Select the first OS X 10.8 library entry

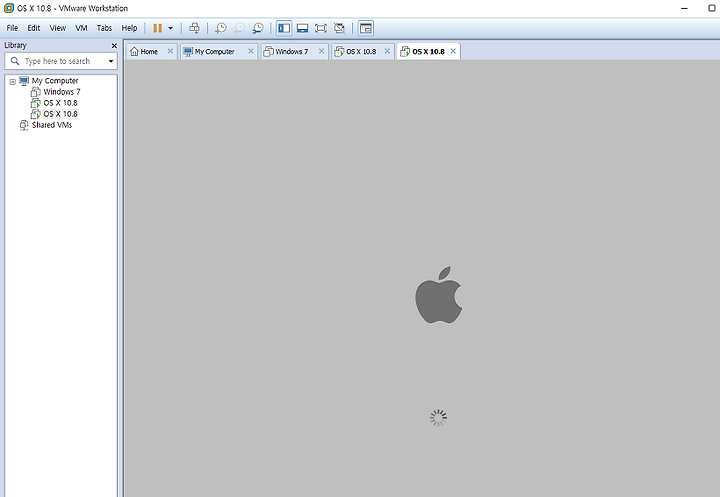coord(60,103)
